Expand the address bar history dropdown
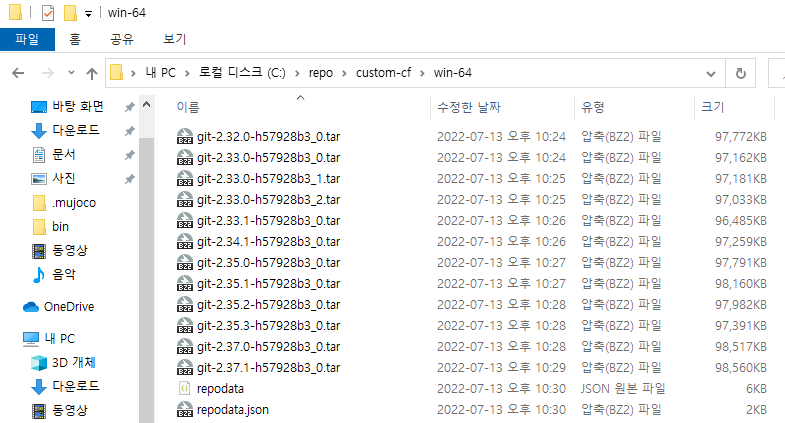Screen dimensions: 785x423 pyautogui.click(x=710, y=74)
